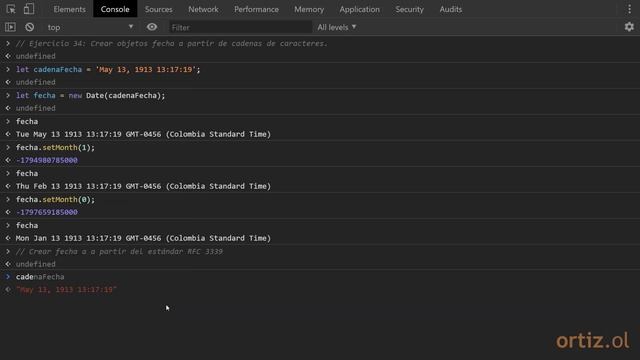640x360 pixels.
Task: Click the 'let fecha = new Date(cadenaFecha);' line
Action: 91,96
